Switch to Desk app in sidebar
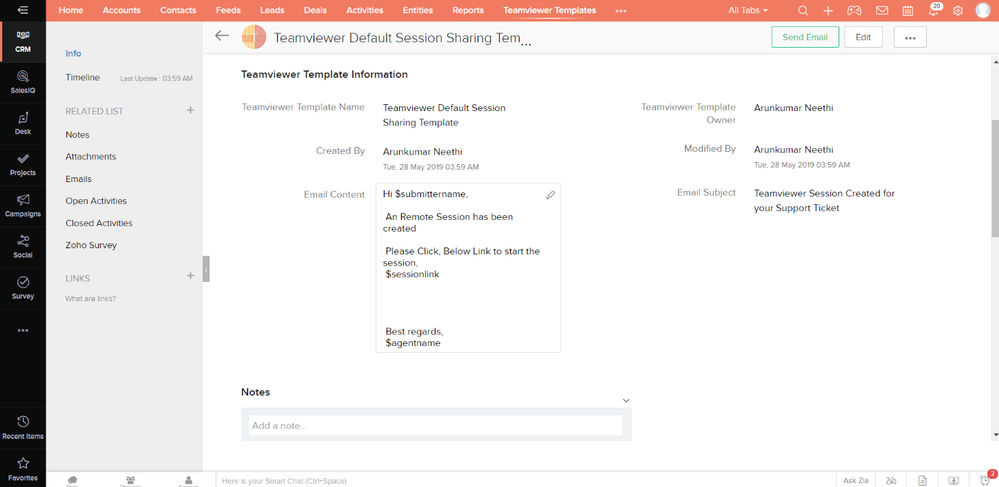This screenshot has height=487, width=999. point(23,124)
